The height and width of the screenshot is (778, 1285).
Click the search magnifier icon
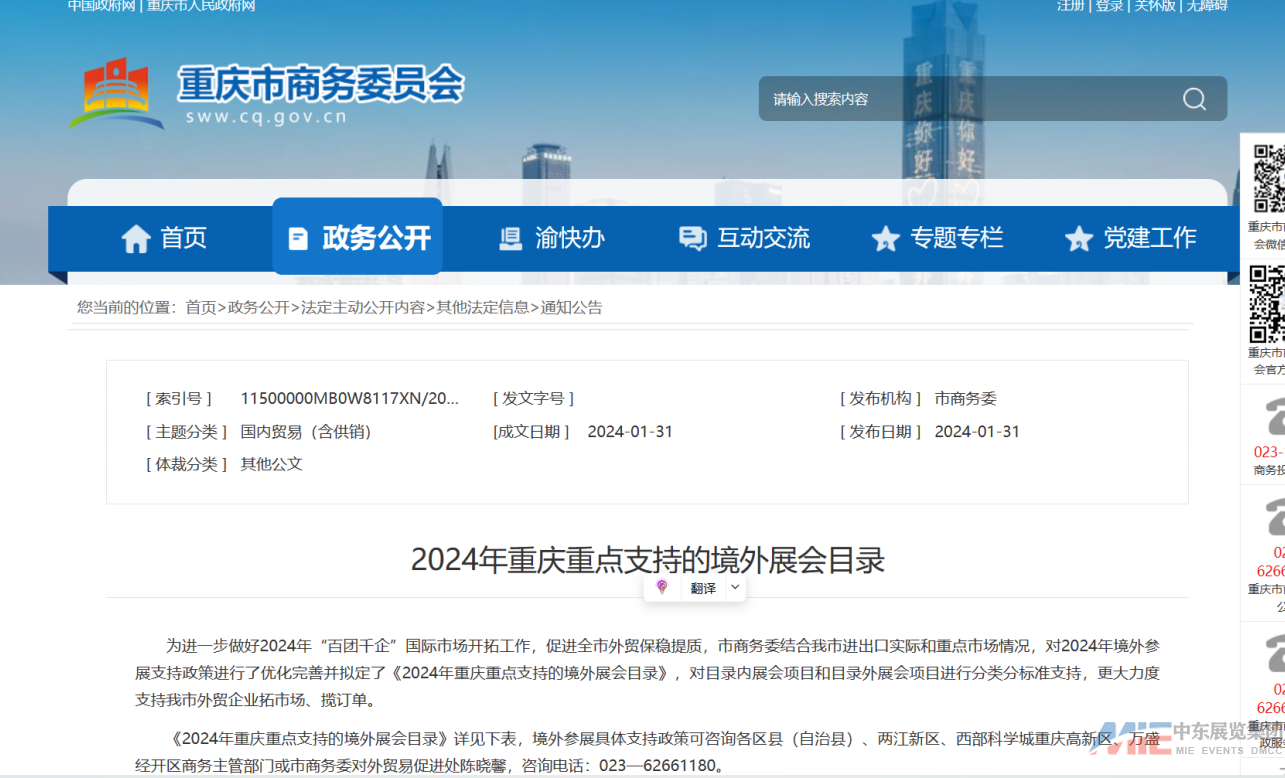tap(1194, 99)
